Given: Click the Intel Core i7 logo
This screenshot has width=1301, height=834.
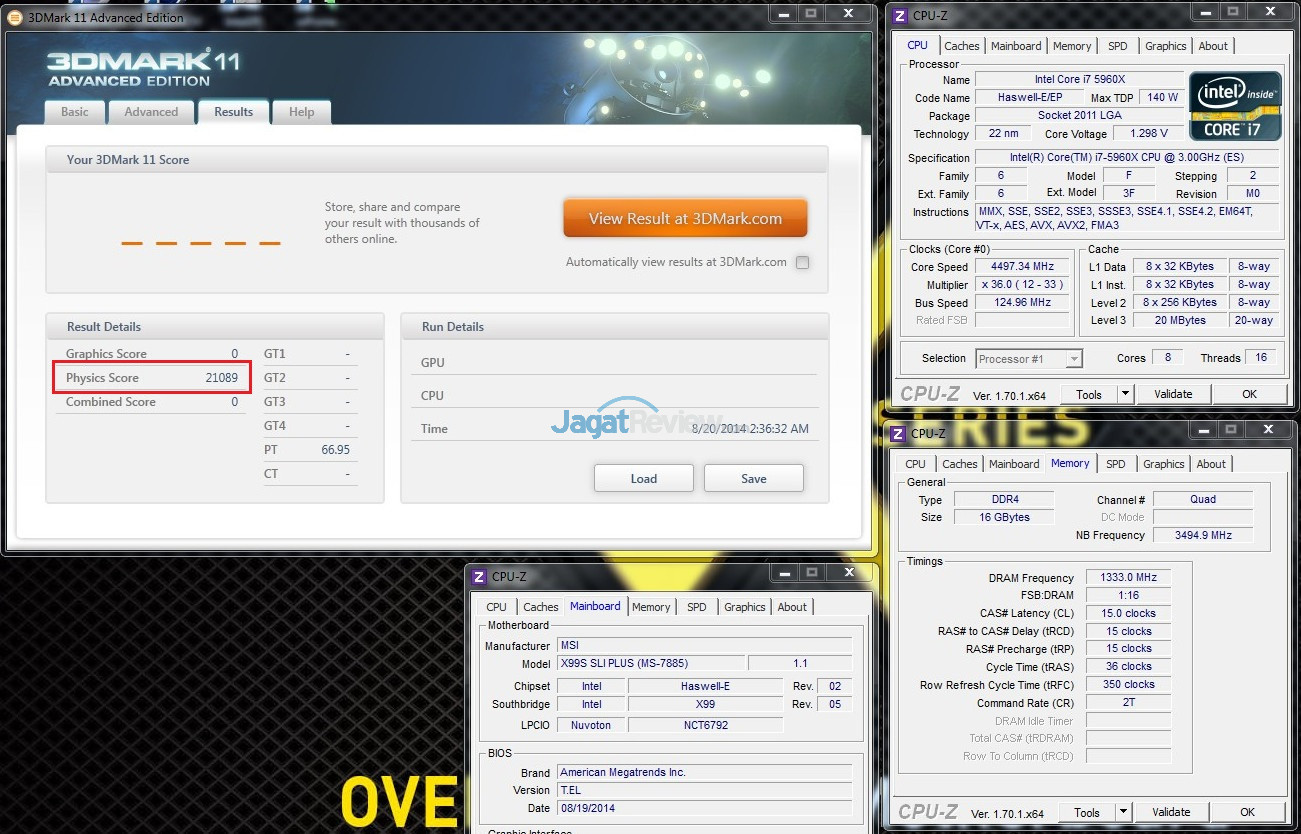Looking at the screenshot, I should [x=1234, y=106].
